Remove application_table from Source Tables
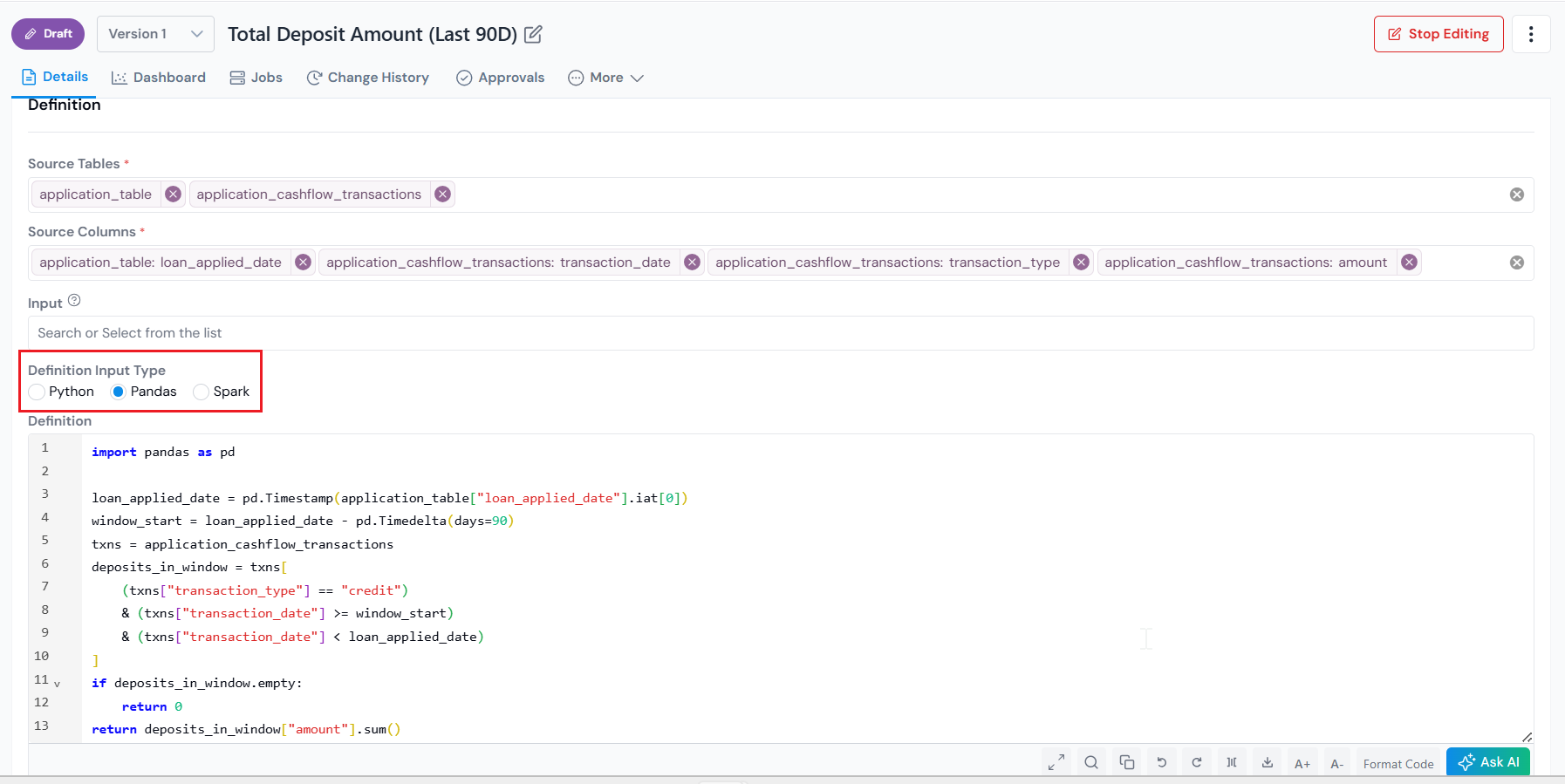1565x784 pixels. 174,194
